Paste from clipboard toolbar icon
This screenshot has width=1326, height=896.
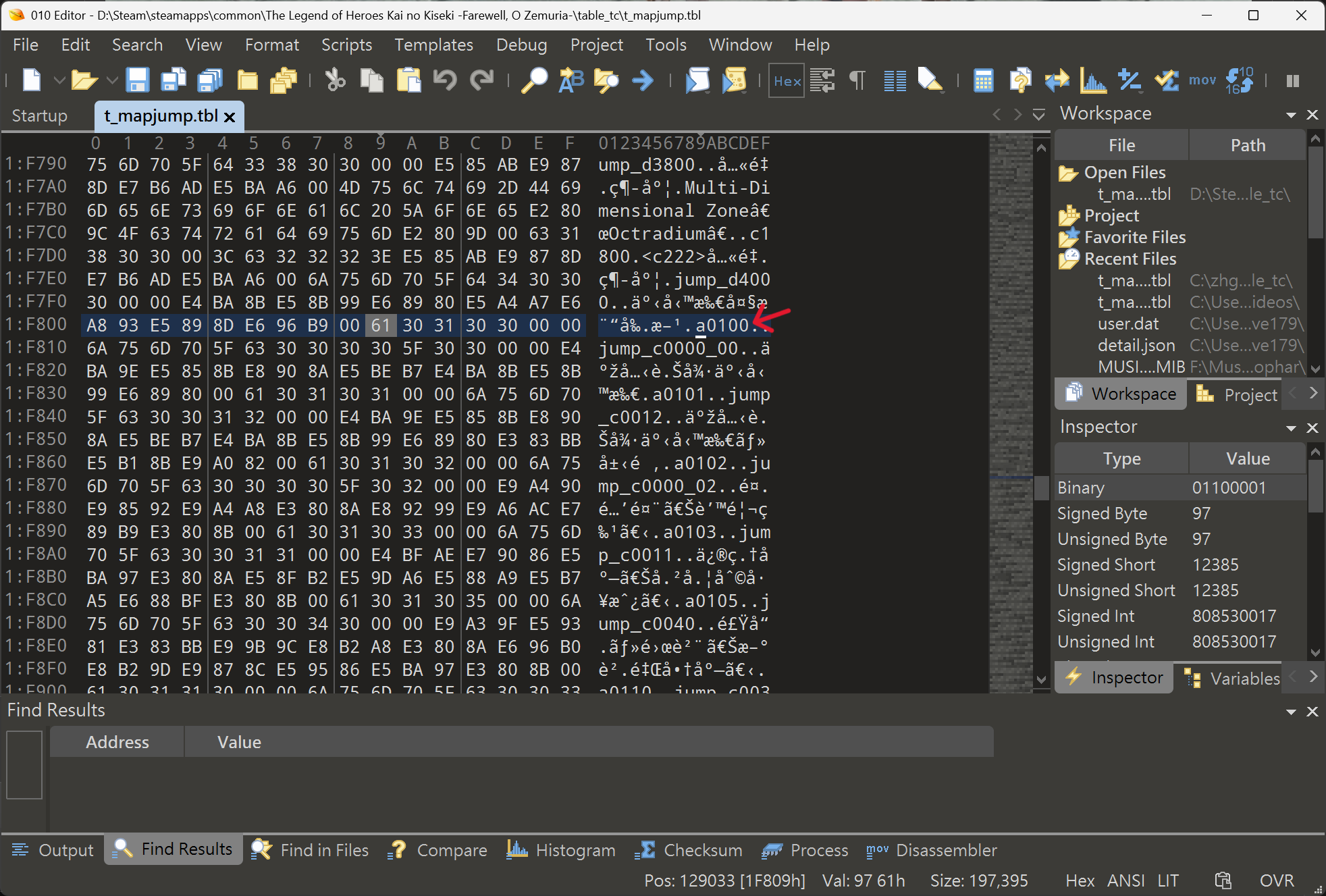(408, 80)
